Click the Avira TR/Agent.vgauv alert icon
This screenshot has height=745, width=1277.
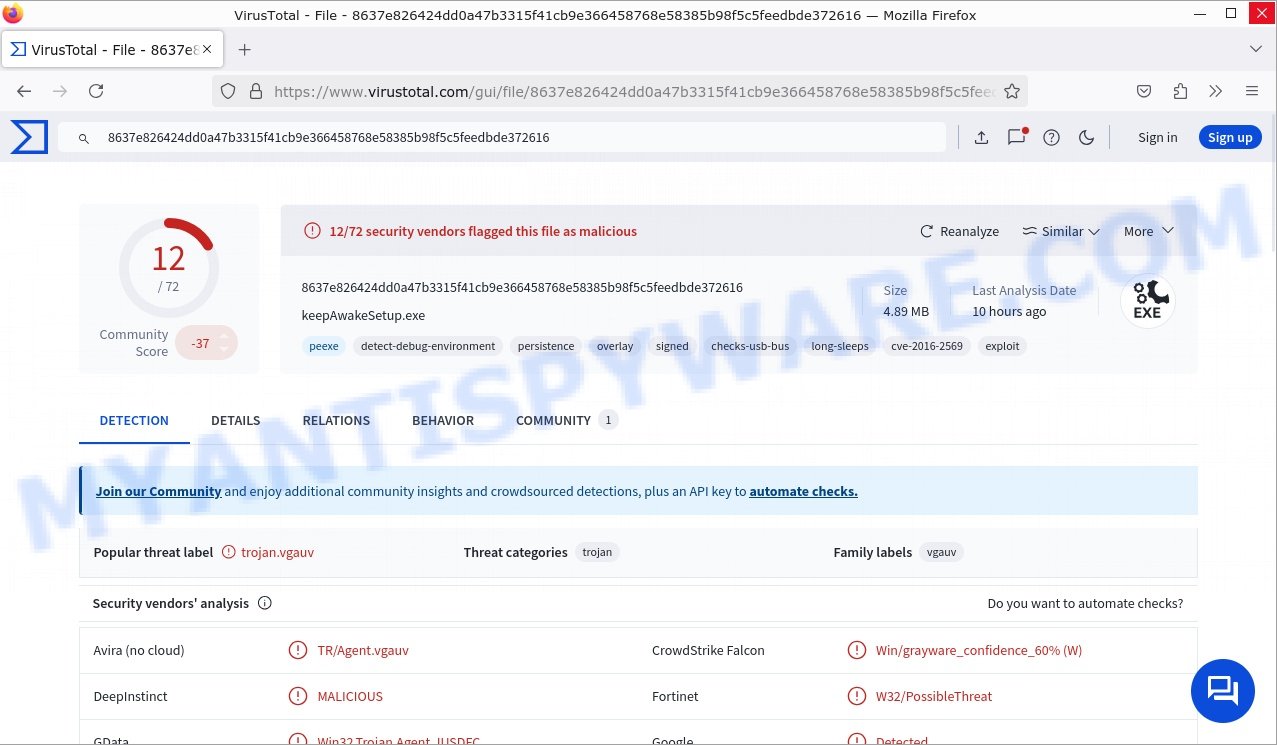(x=297, y=650)
